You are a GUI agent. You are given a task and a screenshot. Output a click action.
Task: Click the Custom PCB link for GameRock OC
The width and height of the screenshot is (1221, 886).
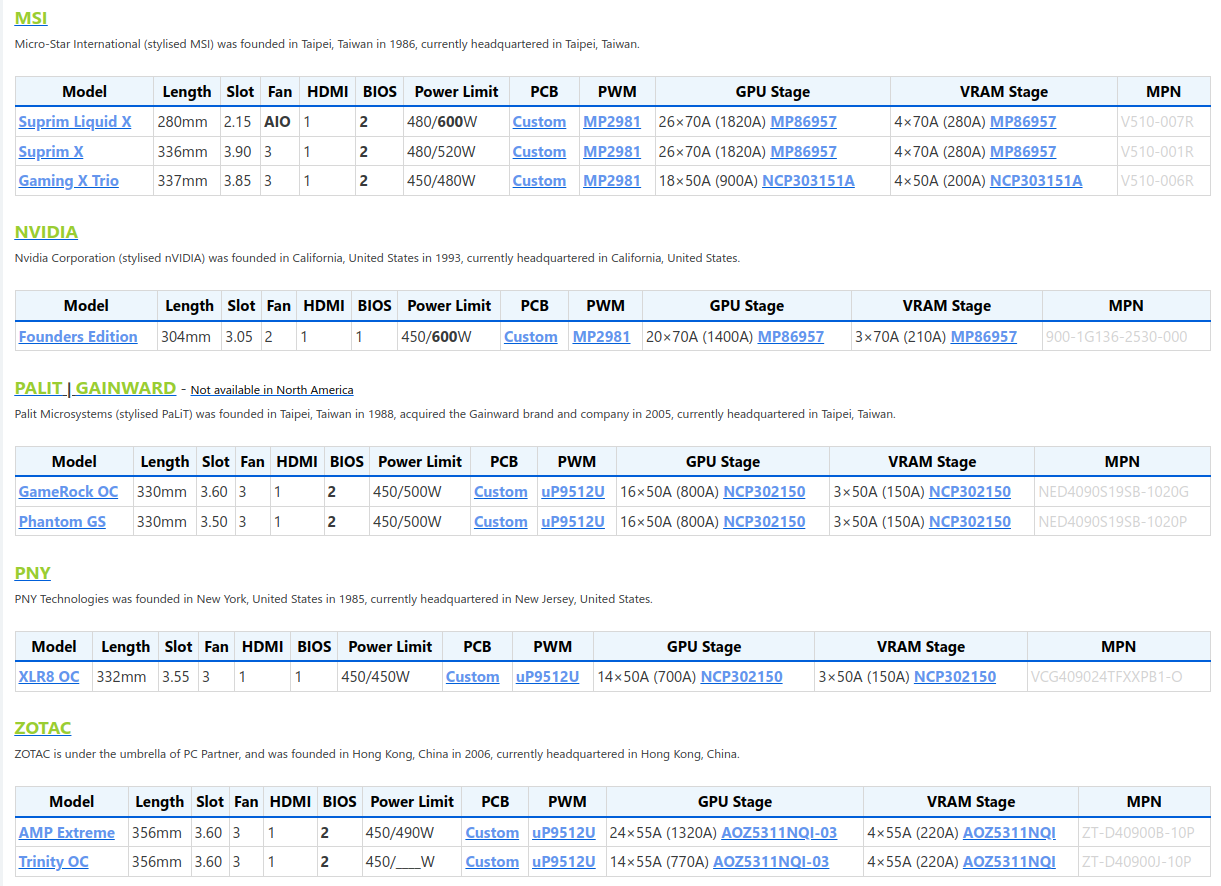click(x=501, y=492)
